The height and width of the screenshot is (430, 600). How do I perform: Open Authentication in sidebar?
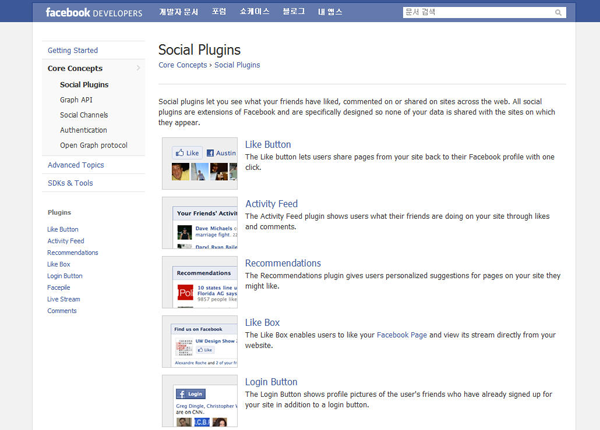[x=83, y=130]
